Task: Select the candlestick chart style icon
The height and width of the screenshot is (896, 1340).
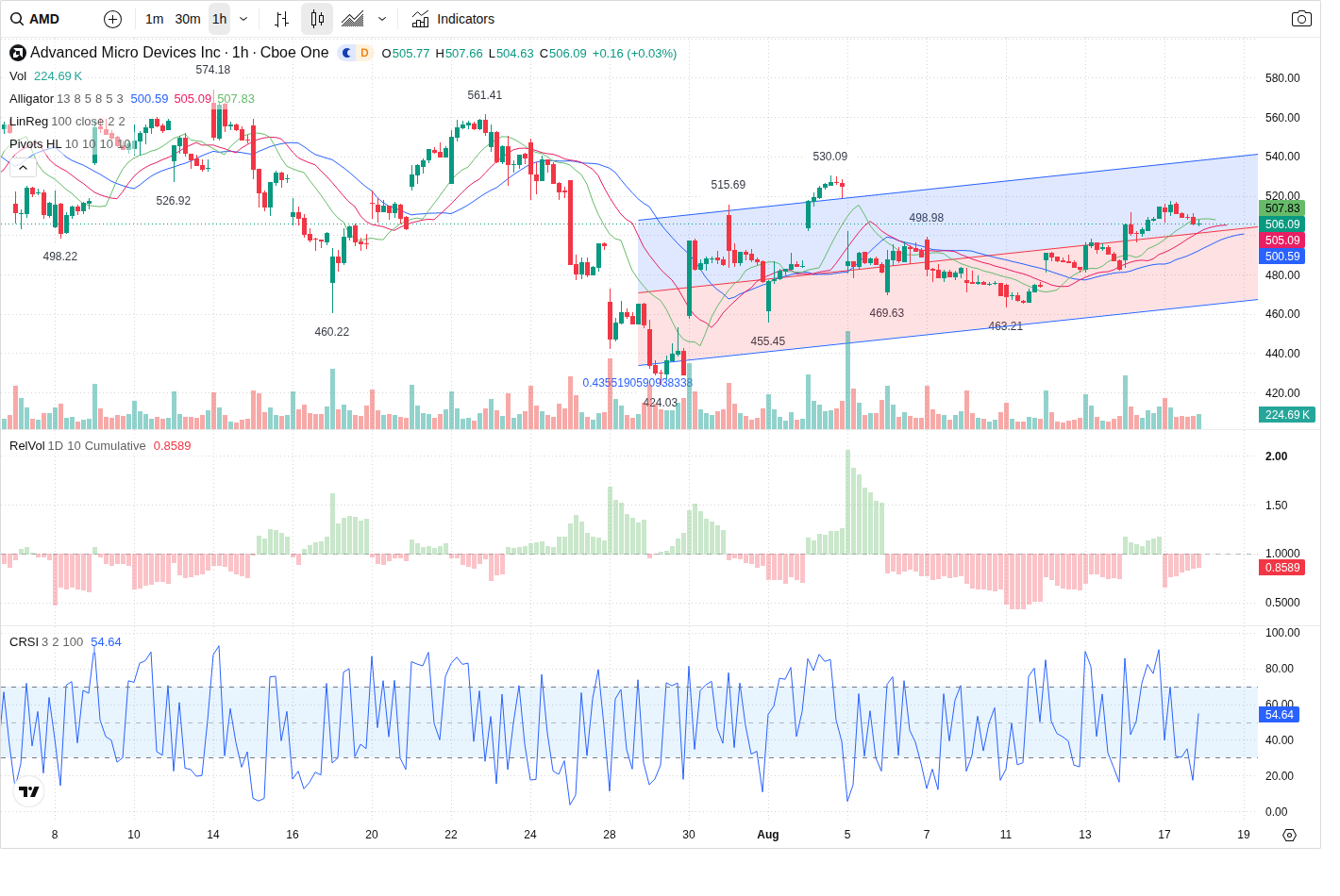Action: click(x=317, y=19)
